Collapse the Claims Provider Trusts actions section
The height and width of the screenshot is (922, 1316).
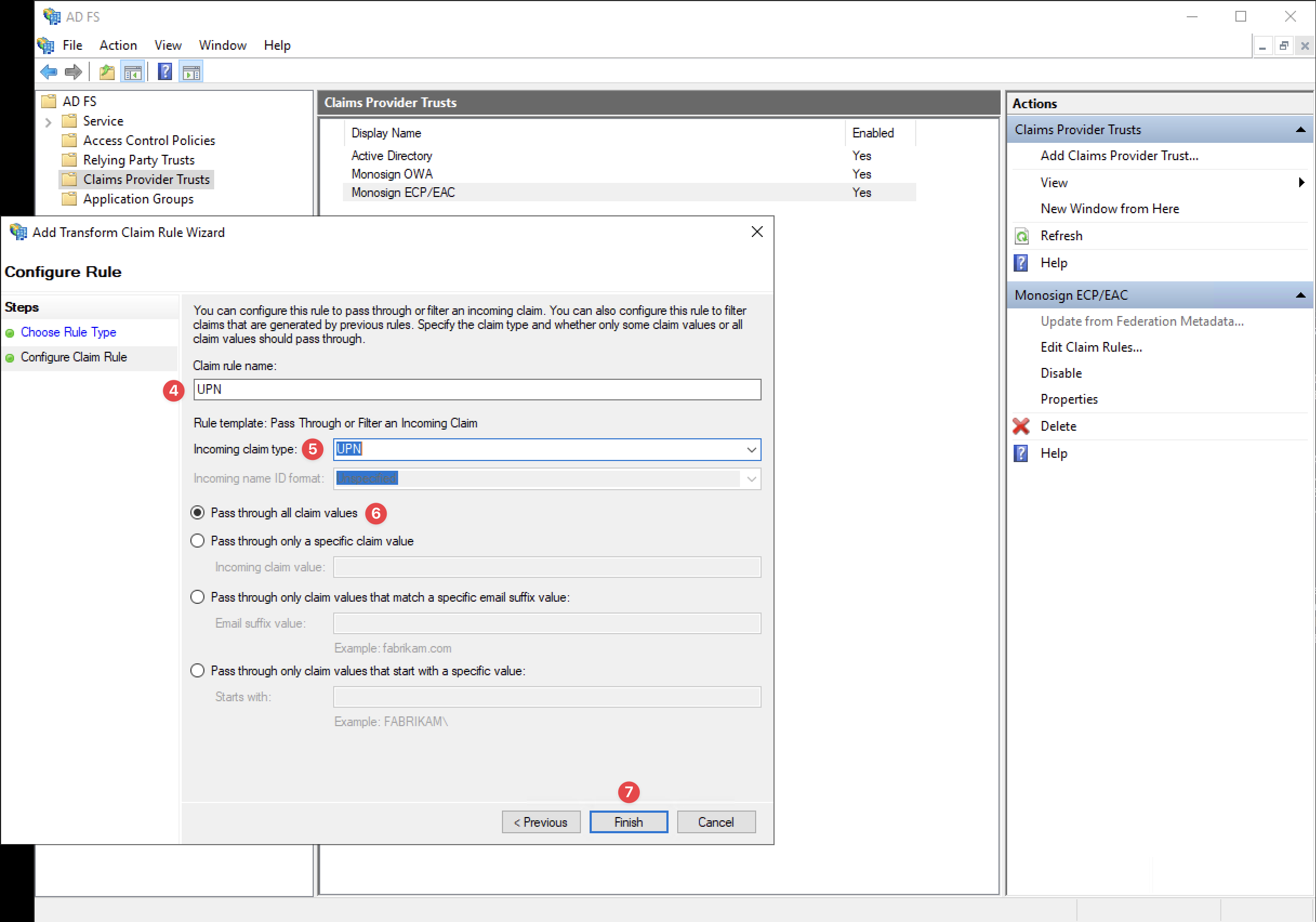1300,129
